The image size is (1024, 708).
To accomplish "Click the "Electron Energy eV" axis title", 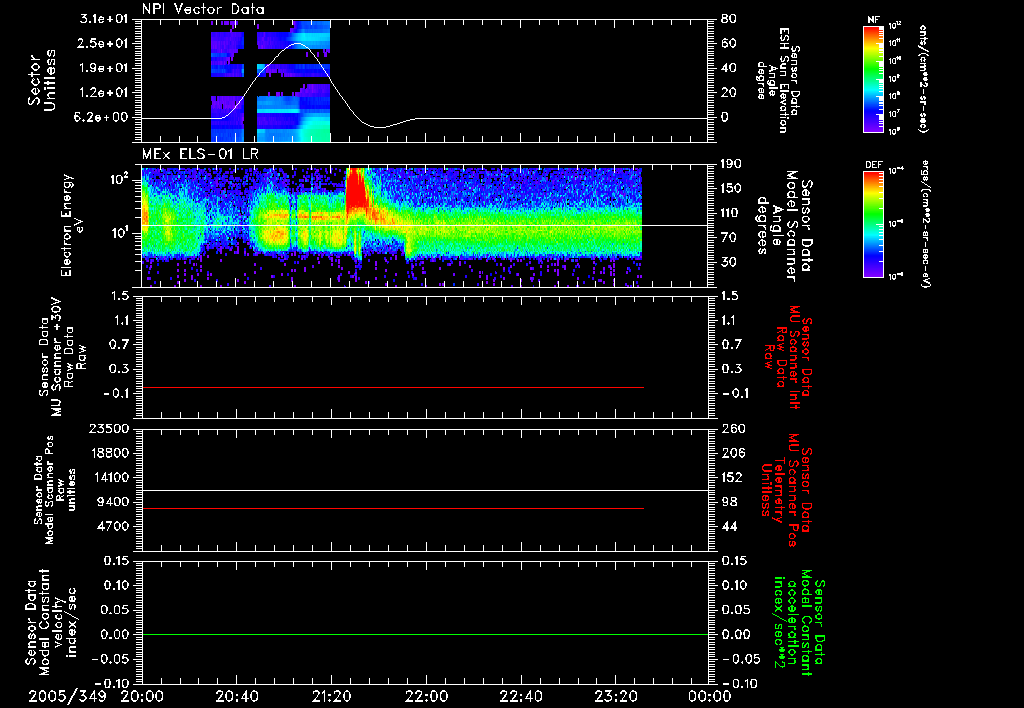I will pos(72,225).
